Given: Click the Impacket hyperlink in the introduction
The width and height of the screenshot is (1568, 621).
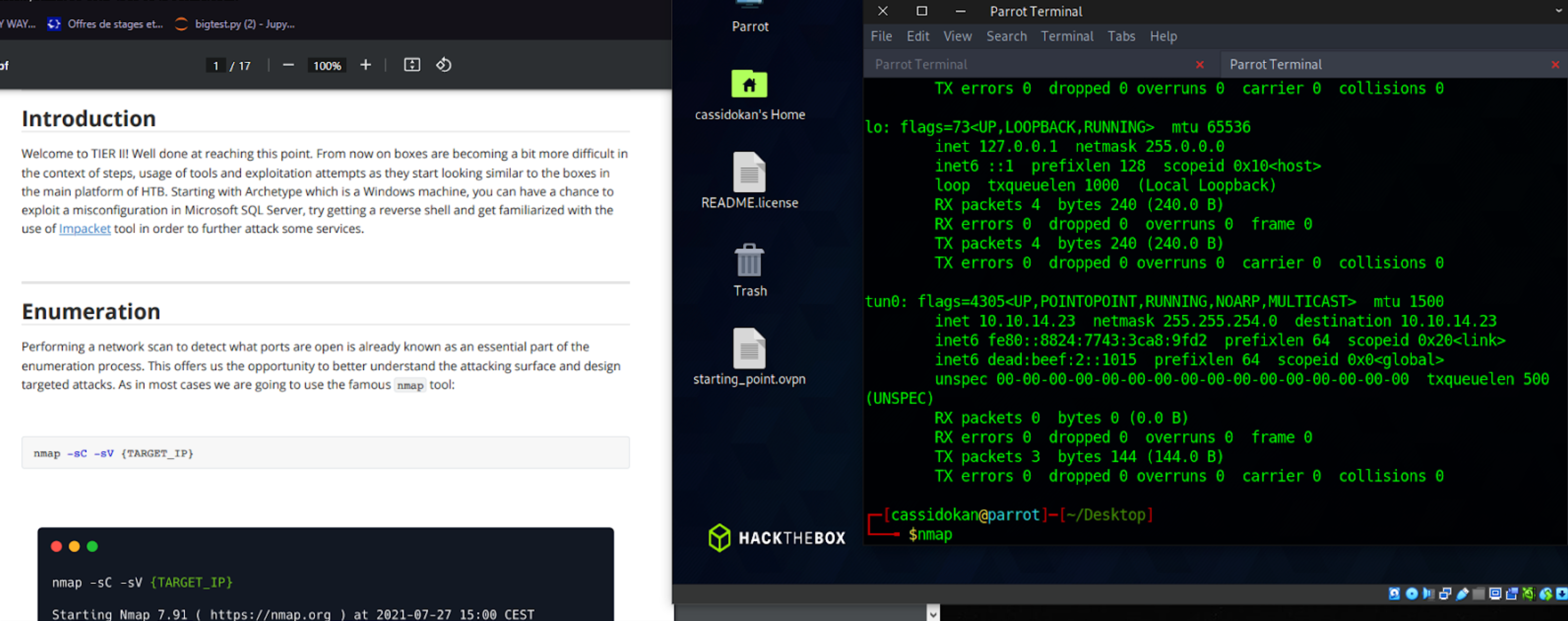Looking at the screenshot, I should pyautogui.click(x=85, y=229).
